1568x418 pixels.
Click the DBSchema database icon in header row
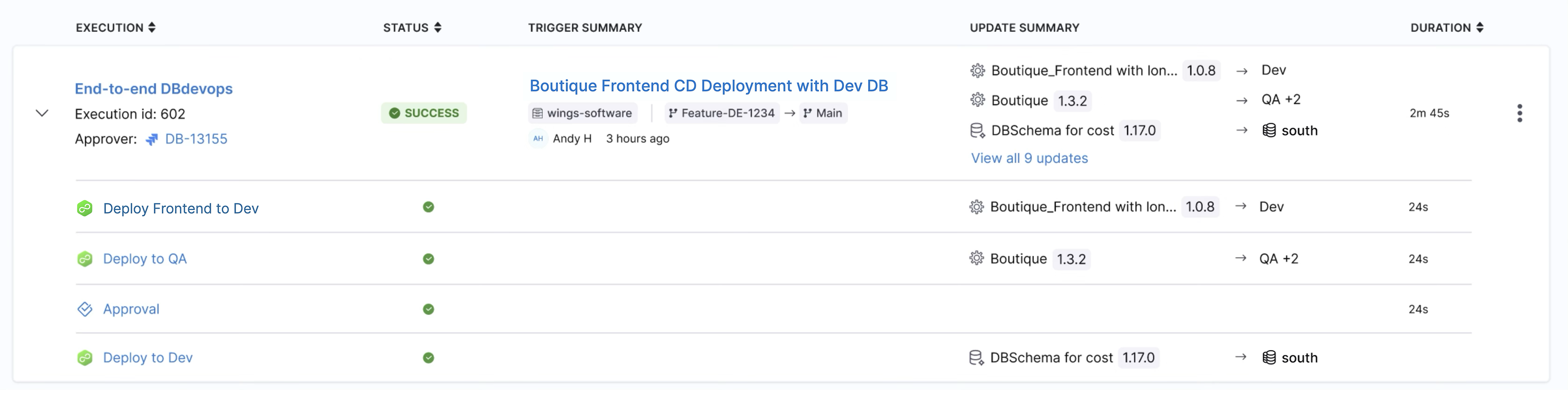[977, 131]
